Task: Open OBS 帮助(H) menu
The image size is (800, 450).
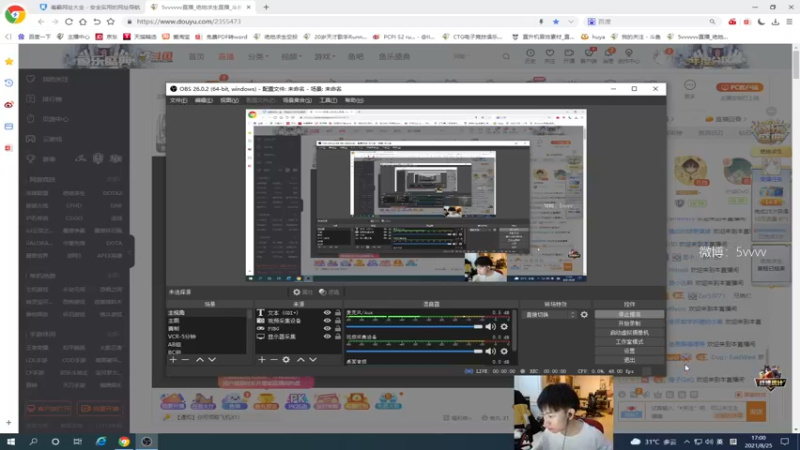Action: click(x=354, y=101)
